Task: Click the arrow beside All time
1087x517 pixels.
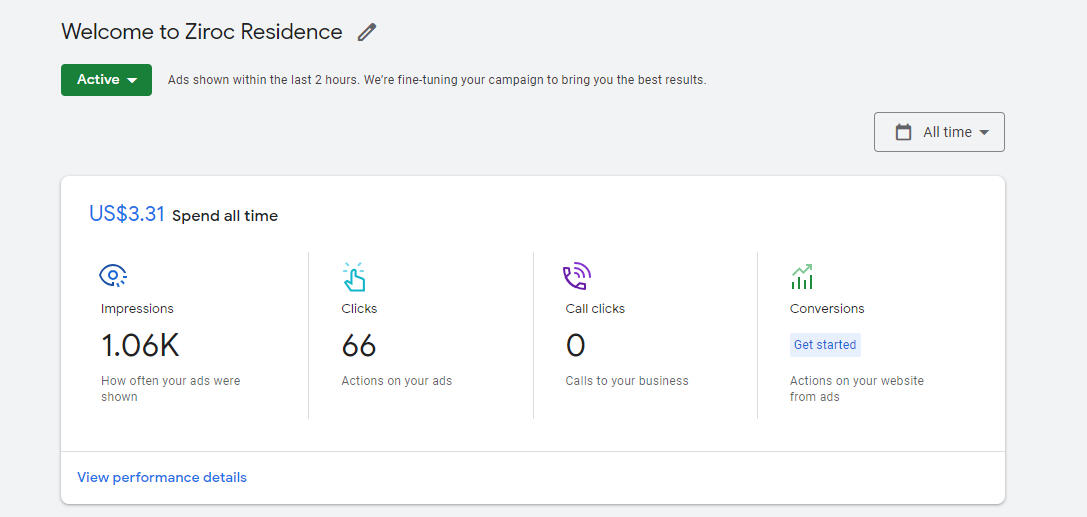Action: [x=984, y=133]
